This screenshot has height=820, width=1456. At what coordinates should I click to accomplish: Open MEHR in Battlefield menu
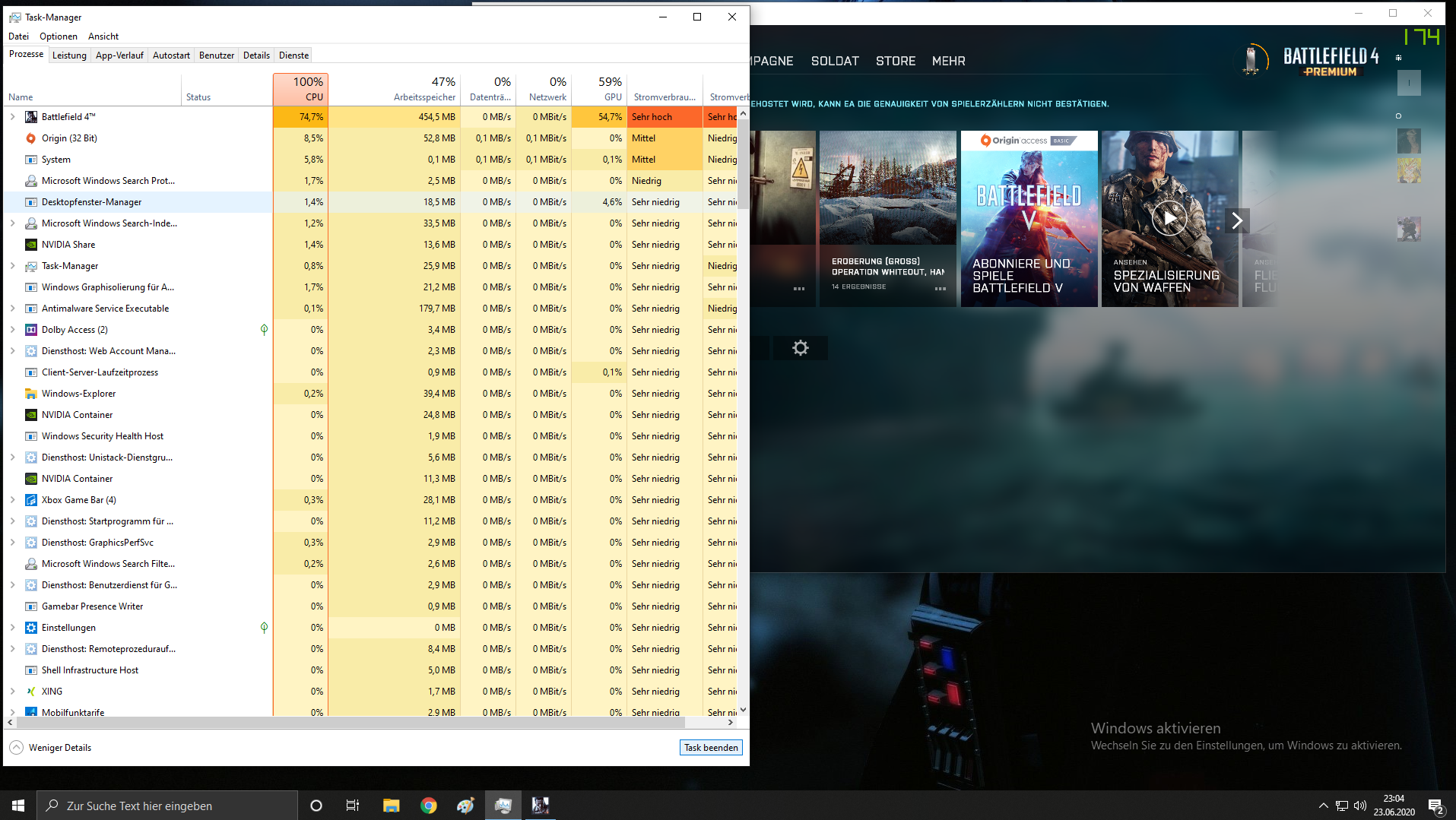point(948,61)
